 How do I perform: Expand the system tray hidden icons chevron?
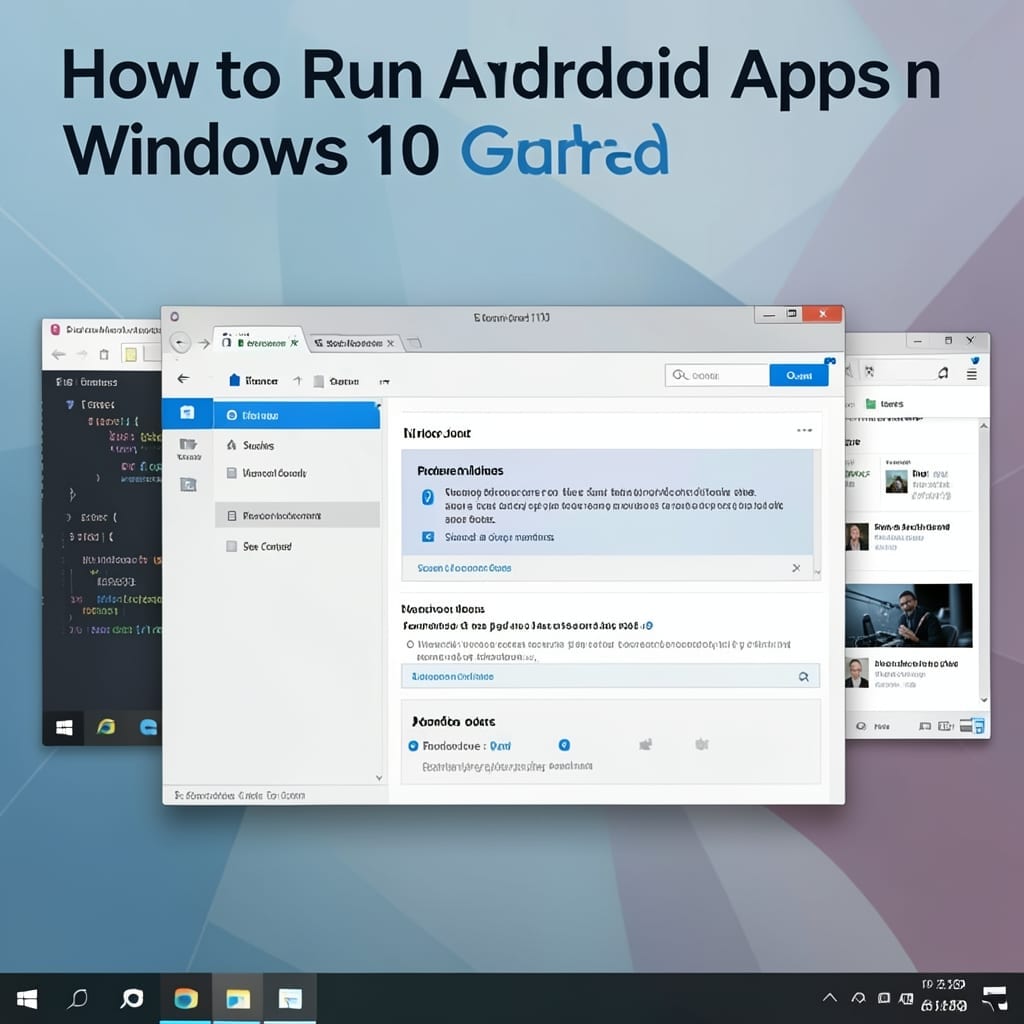pyautogui.click(x=829, y=997)
